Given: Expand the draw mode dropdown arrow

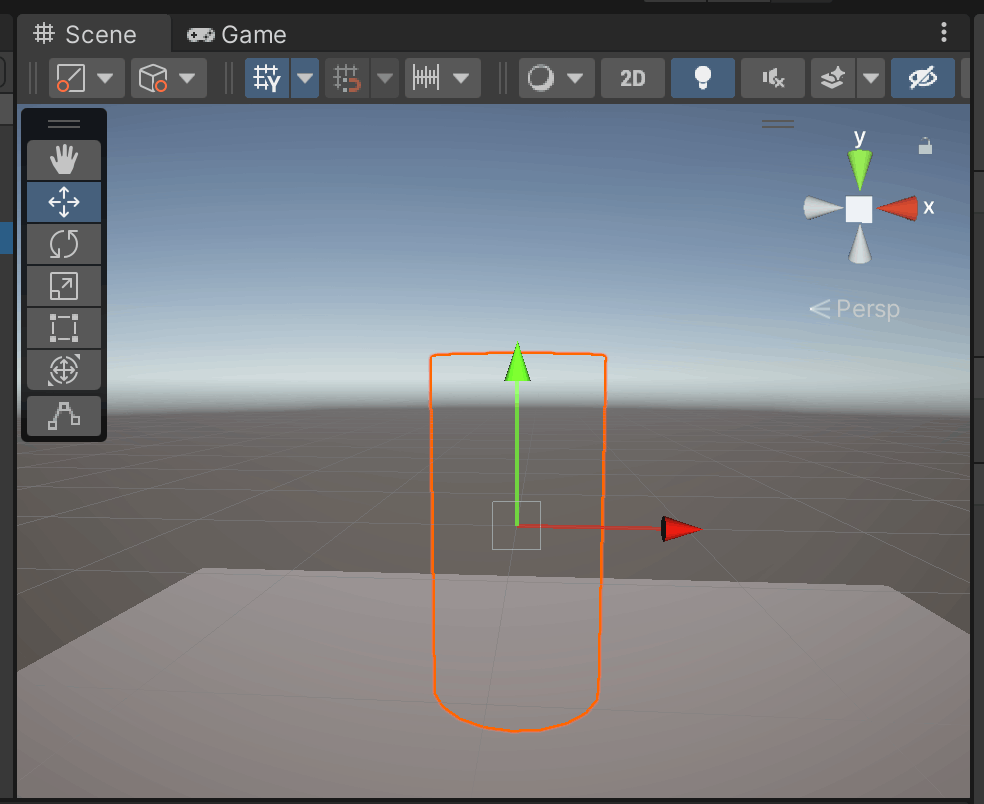Looking at the screenshot, I should [575, 78].
